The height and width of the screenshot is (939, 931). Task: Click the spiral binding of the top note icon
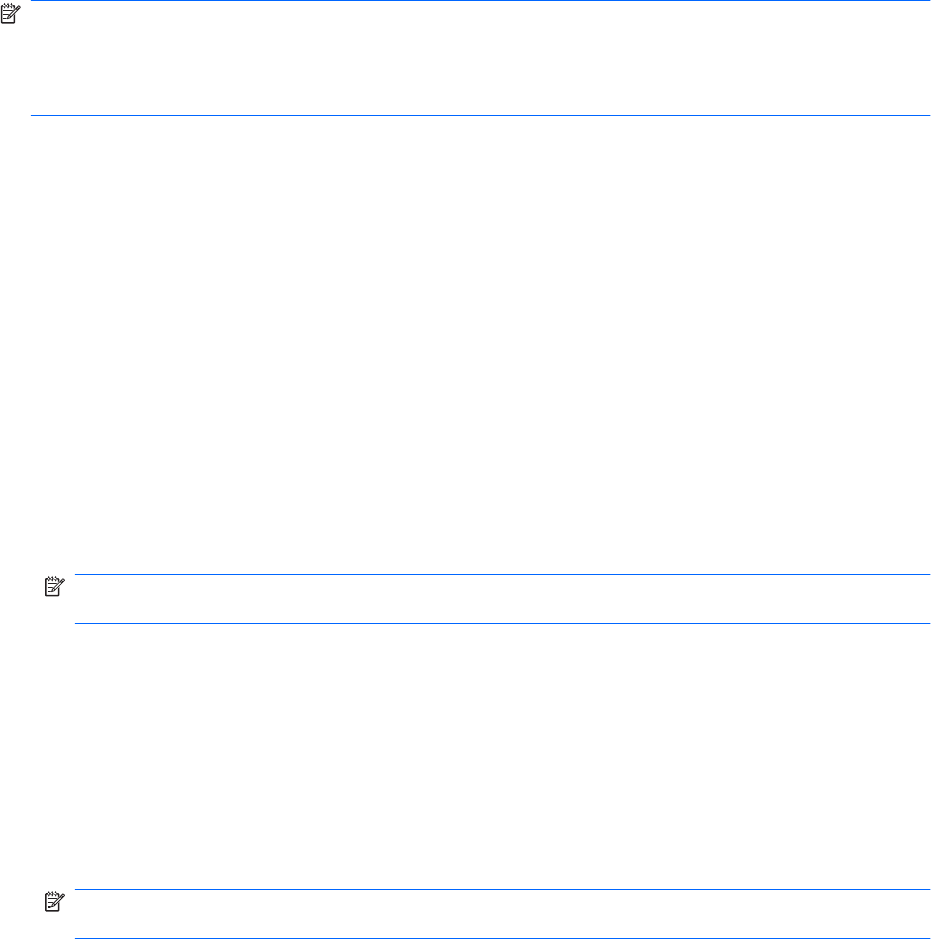[7, 6]
